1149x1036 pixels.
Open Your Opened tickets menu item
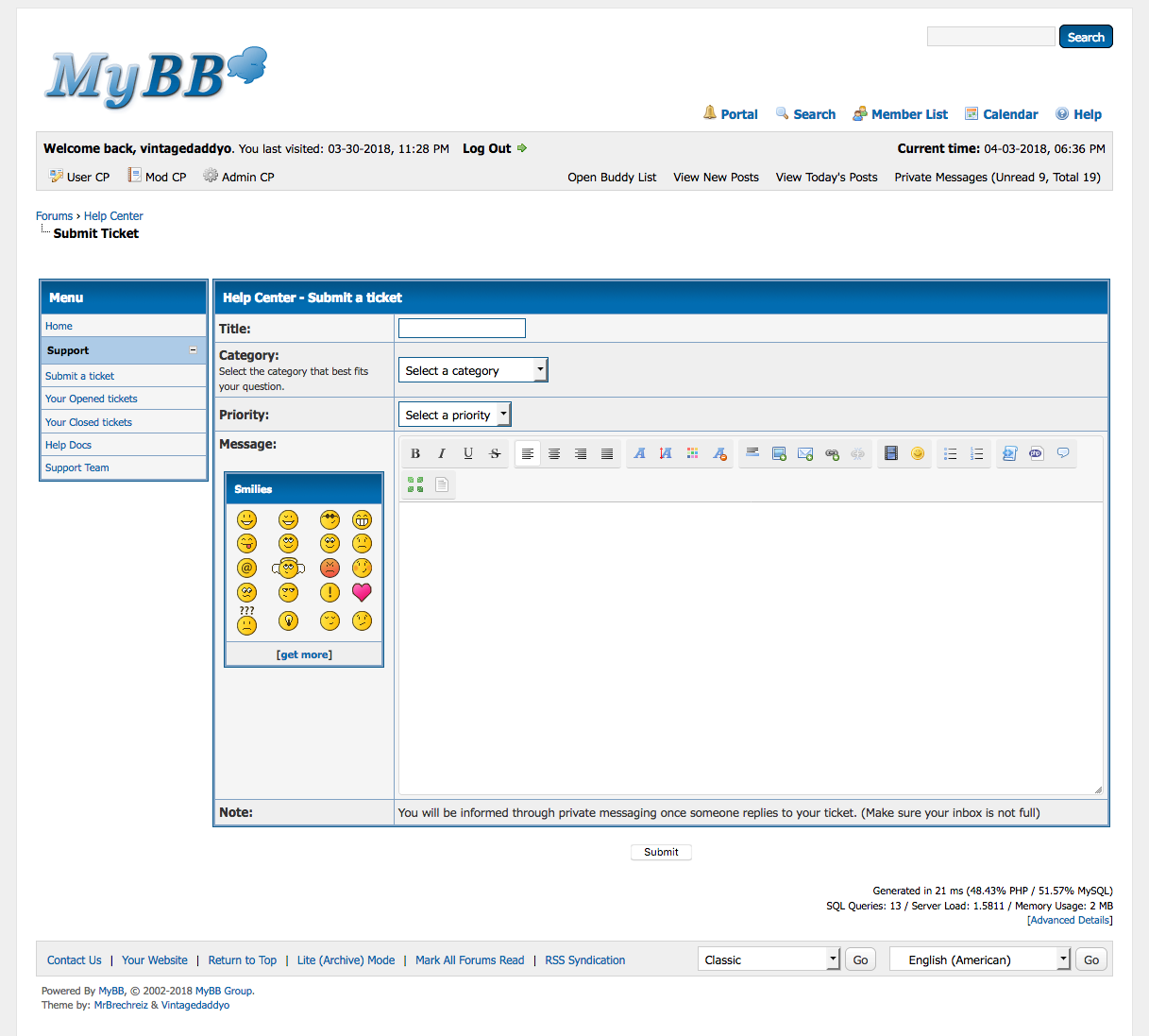92,399
